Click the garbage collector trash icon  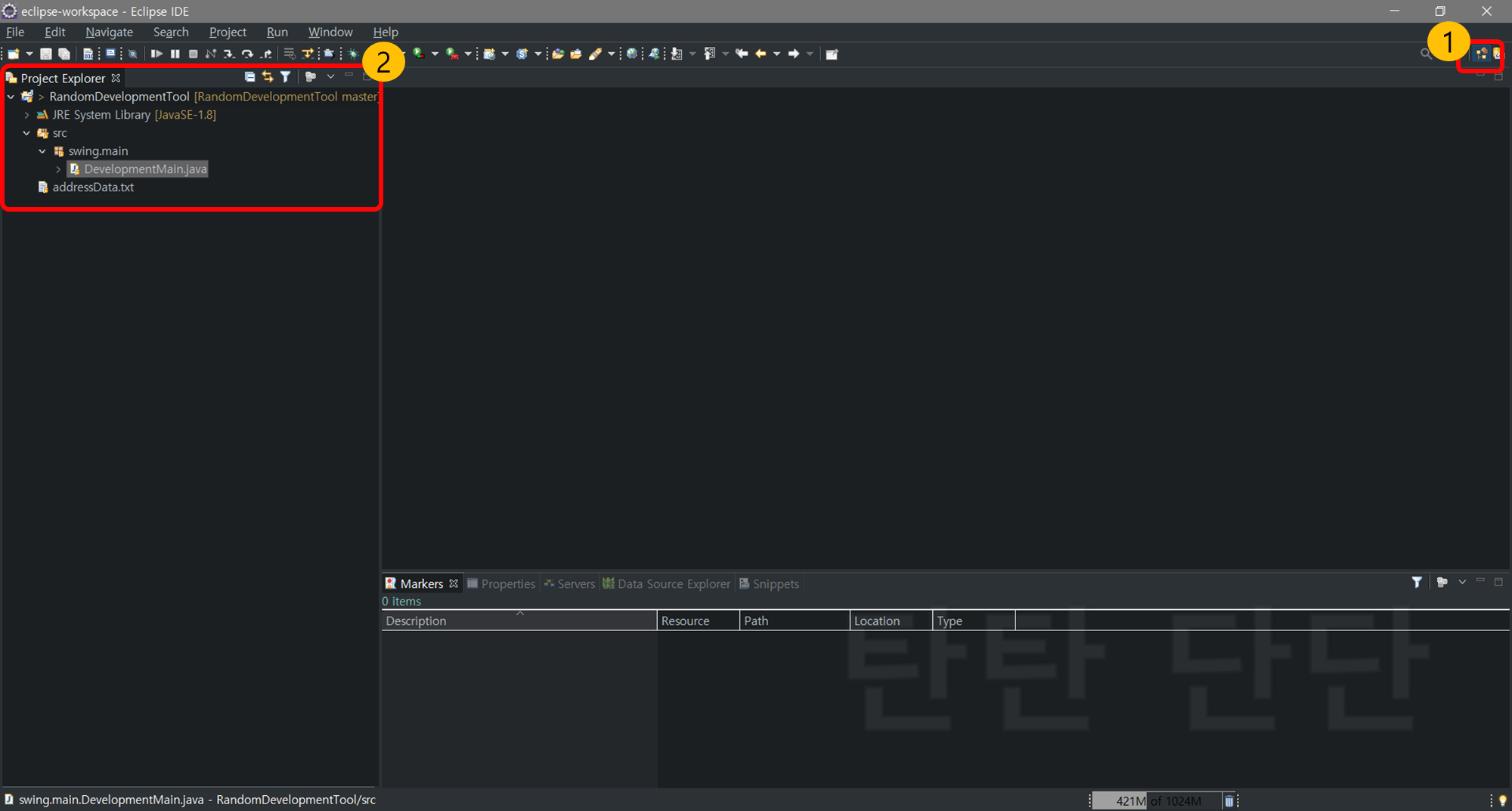coord(1229,801)
